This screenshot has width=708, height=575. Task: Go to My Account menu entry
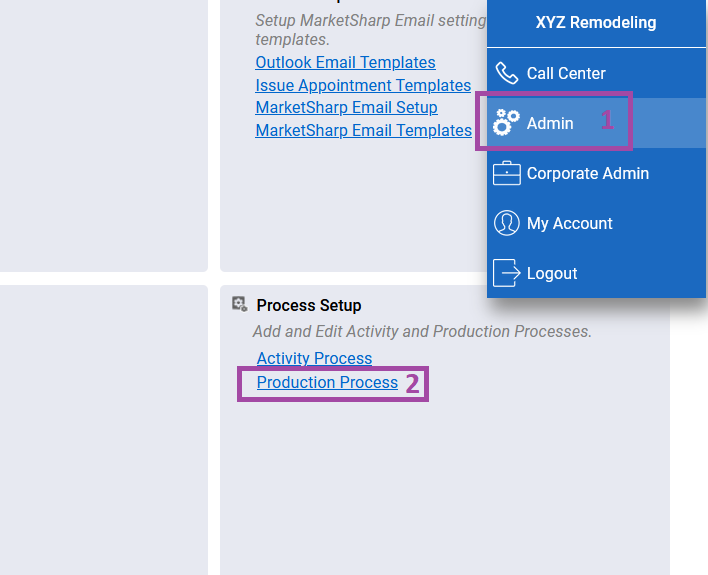point(596,223)
